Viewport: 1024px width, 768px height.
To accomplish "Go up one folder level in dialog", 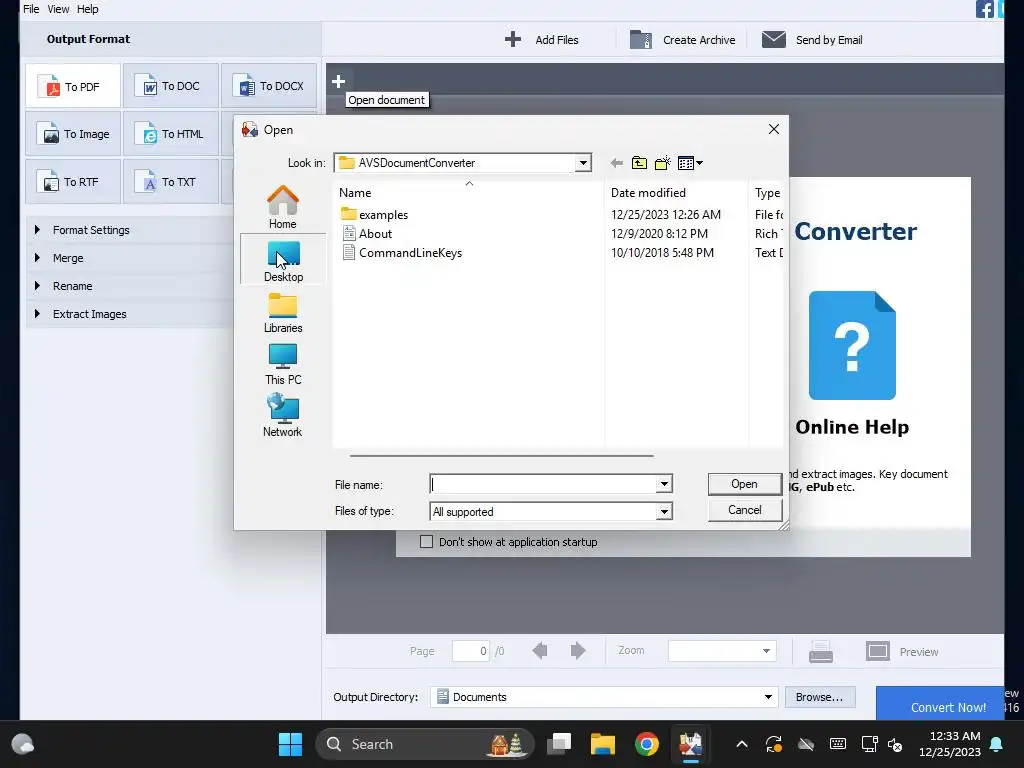I will [x=639, y=163].
